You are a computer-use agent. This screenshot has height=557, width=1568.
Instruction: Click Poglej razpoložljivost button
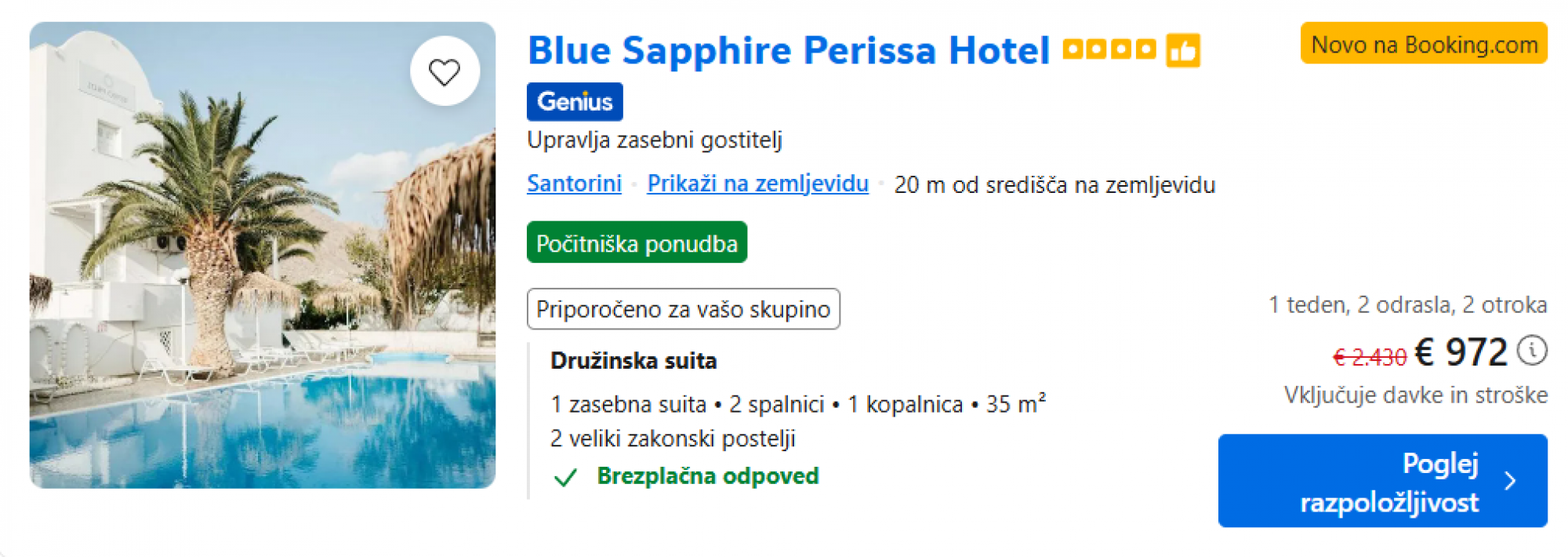click(x=1382, y=480)
